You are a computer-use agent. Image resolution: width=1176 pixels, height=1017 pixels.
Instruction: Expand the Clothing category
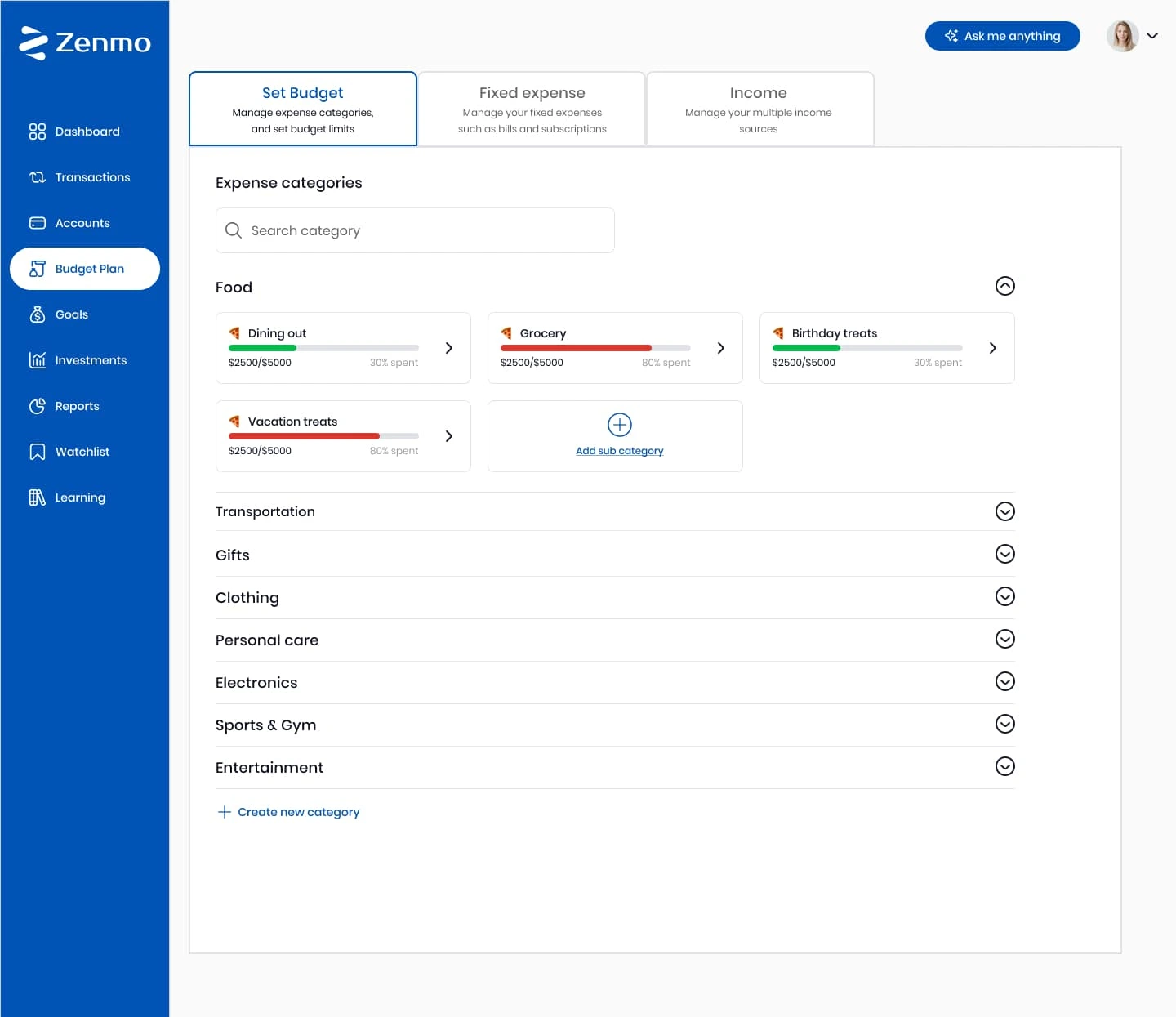pyautogui.click(x=1005, y=596)
